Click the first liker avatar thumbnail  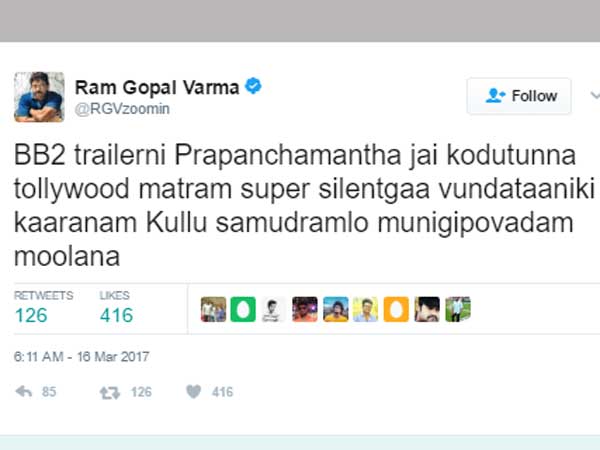pyautogui.click(x=213, y=309)
